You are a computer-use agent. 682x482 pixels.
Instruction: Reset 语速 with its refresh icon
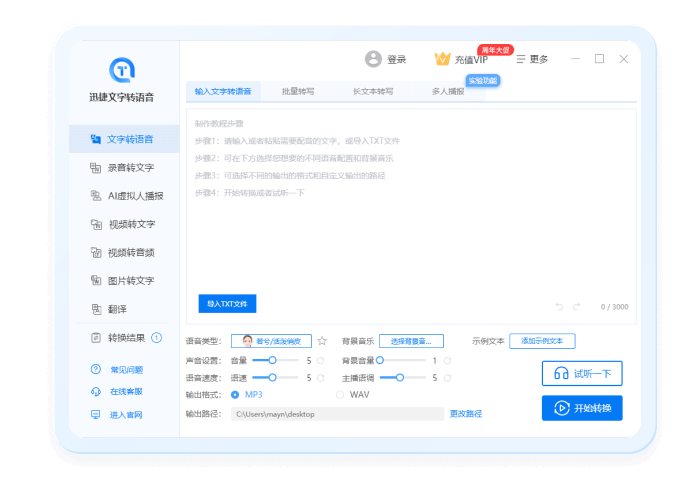(321, 378)
